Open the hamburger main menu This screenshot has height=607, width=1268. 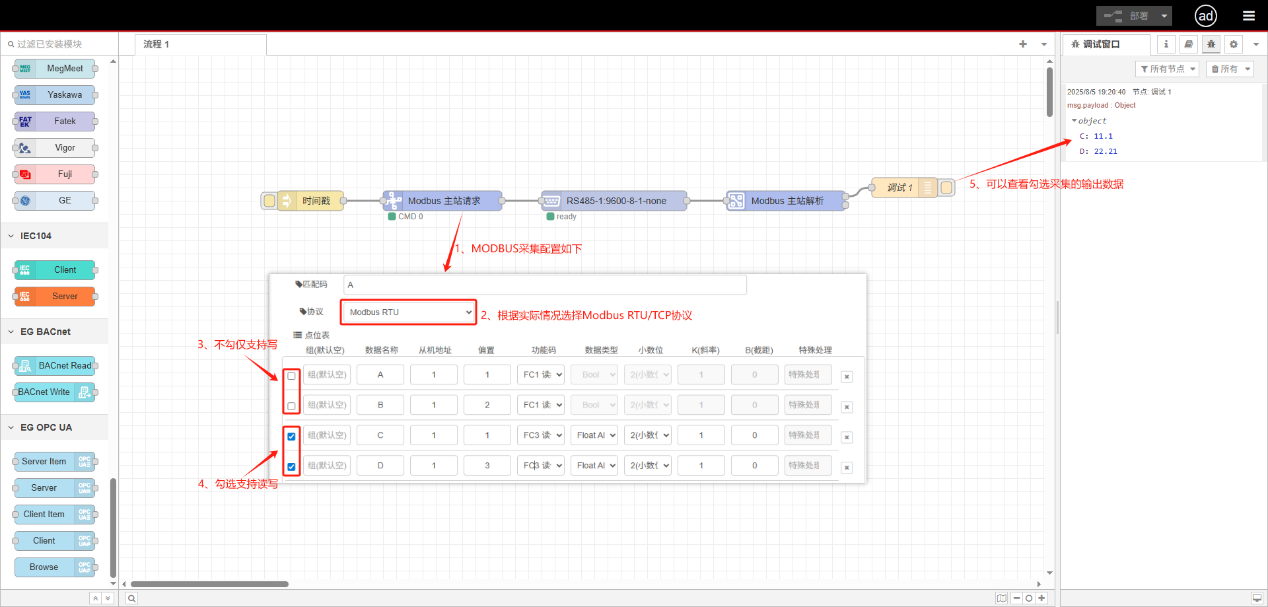tap(1248, 16)
